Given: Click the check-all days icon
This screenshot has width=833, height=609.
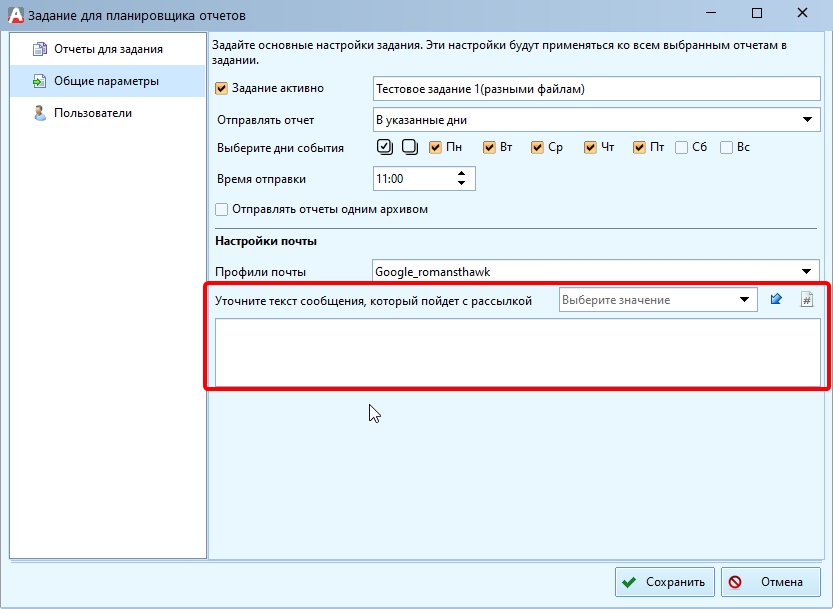Looking at the screenshot, I should coord(385,147).
